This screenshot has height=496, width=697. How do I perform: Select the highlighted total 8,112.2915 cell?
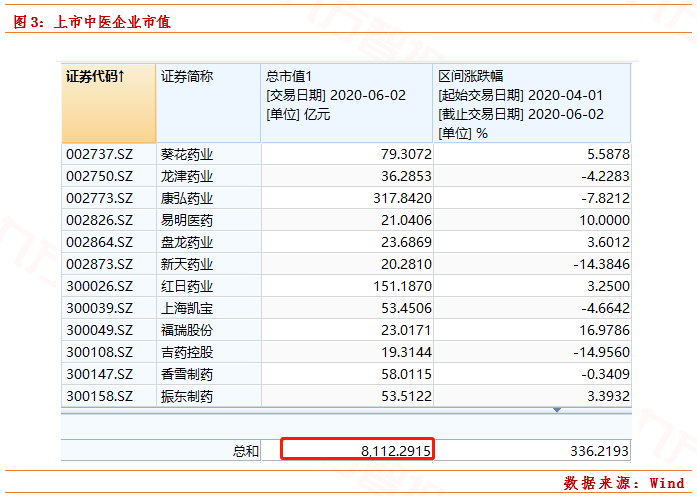click(356, 451)
